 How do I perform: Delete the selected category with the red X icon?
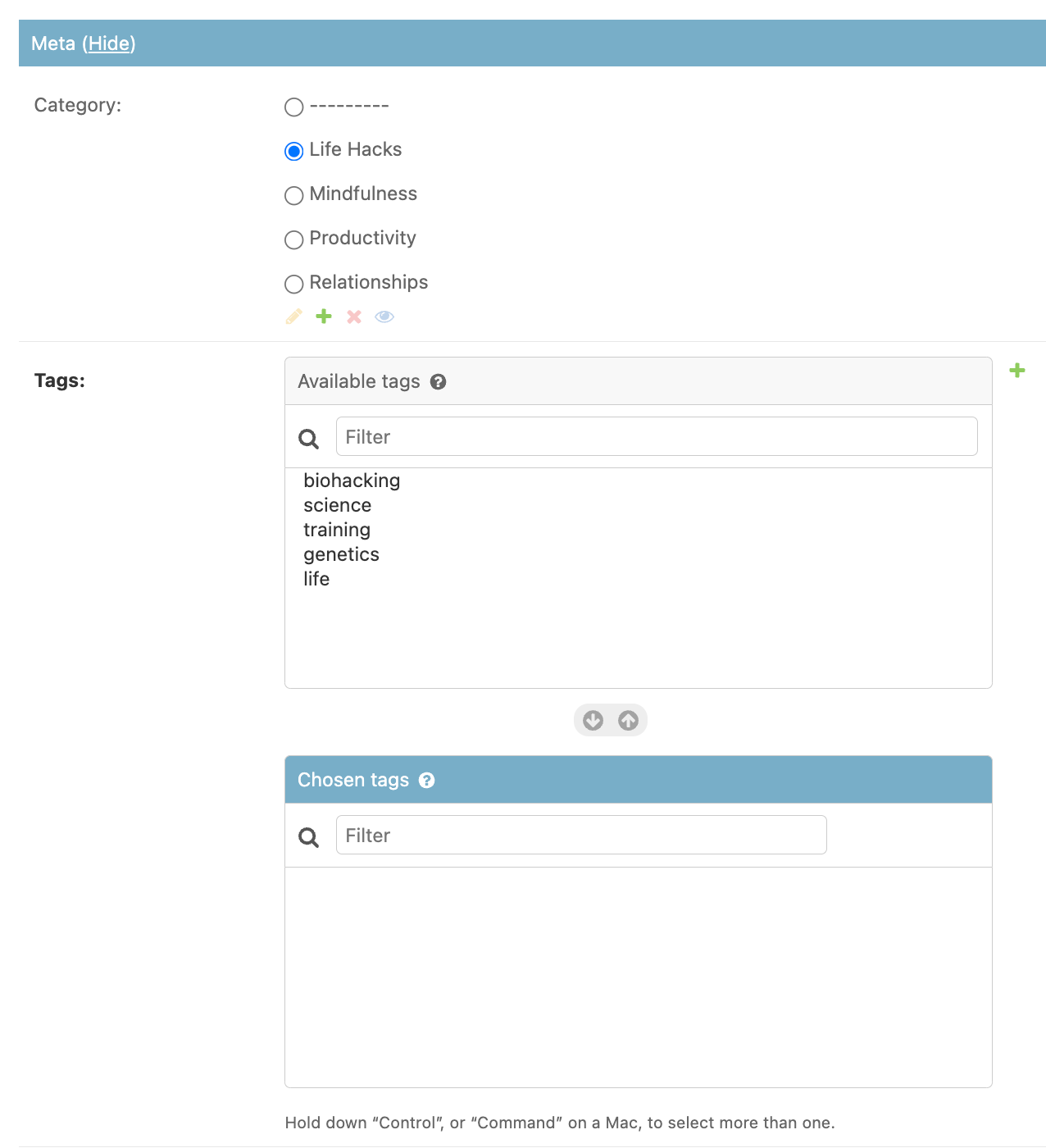353,317
